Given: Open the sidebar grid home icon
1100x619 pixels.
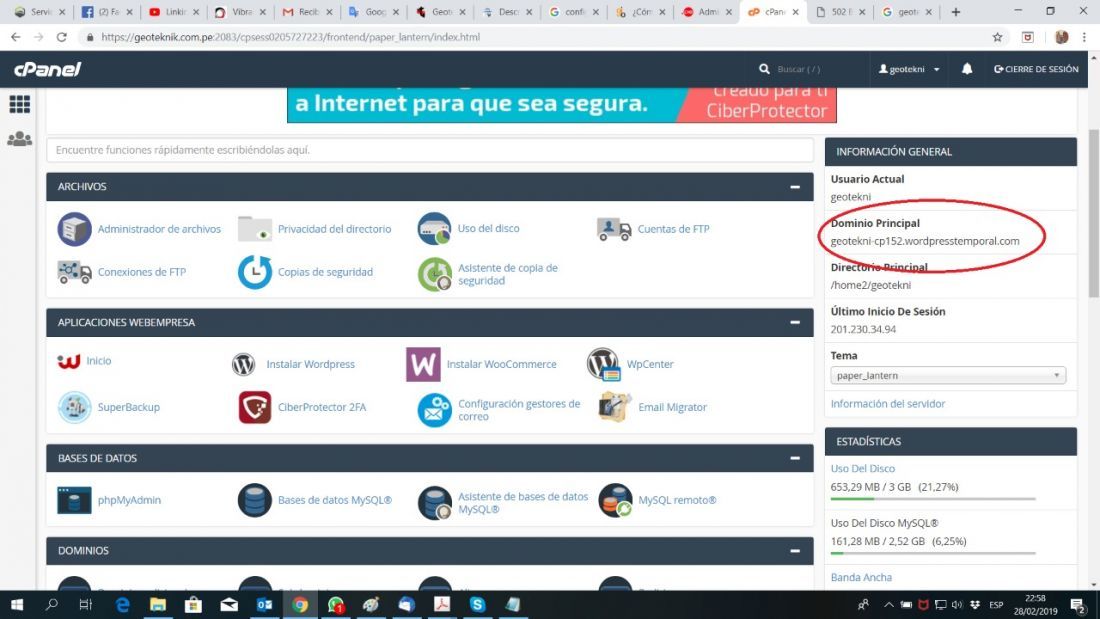Looking at the screenshot, I should click(20, 104).
